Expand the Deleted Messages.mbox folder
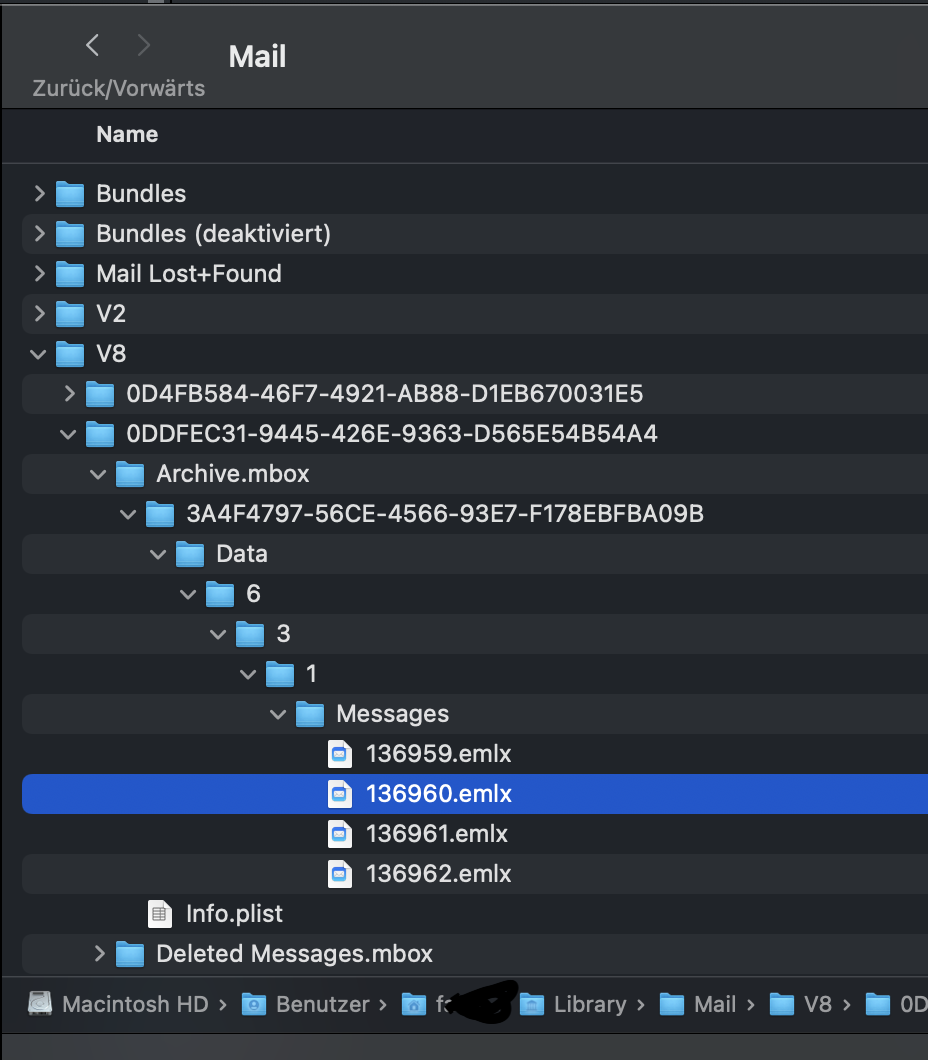 (x=99, y=953)
